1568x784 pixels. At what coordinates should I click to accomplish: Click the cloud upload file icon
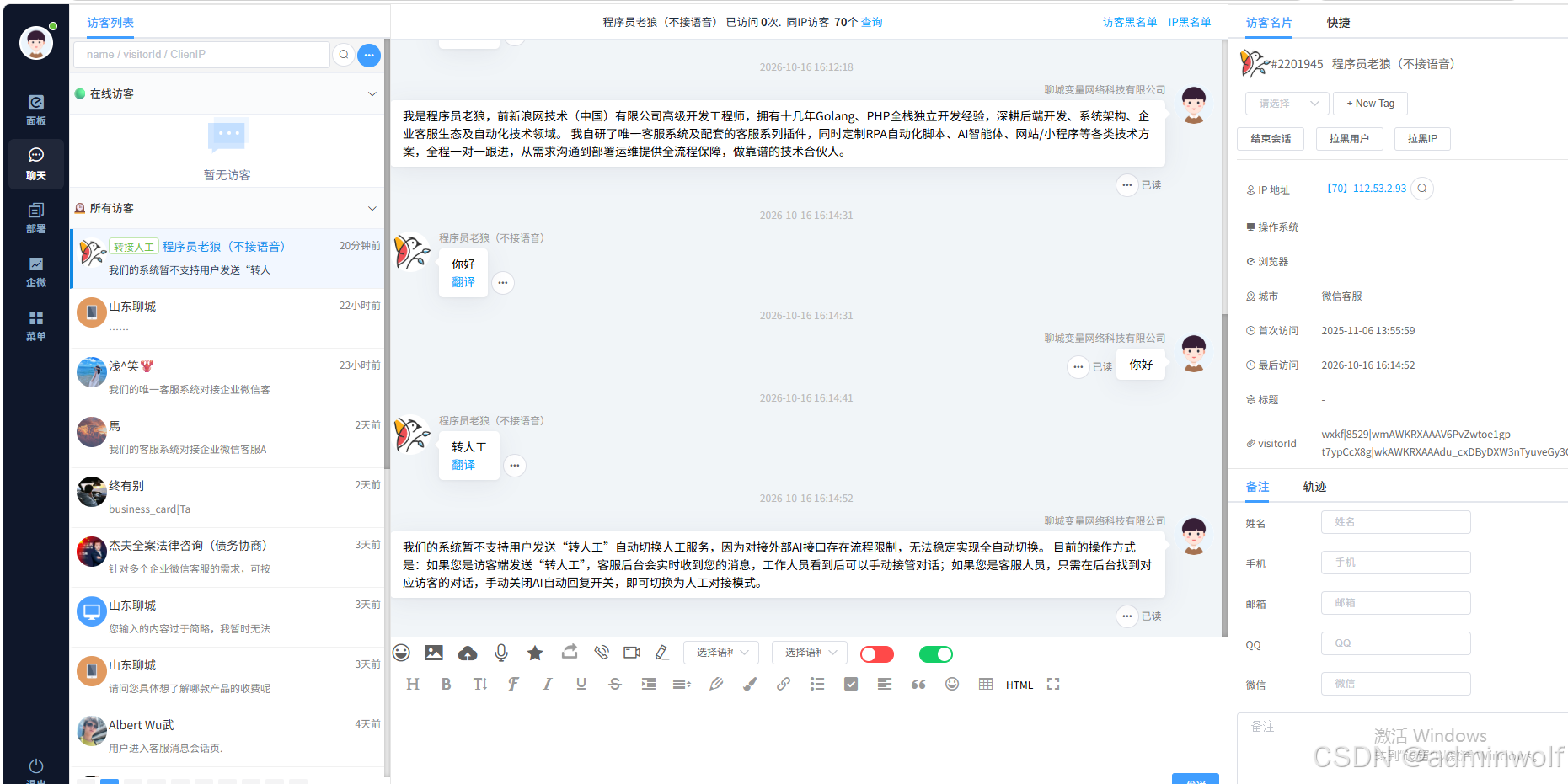coord(468,653)
